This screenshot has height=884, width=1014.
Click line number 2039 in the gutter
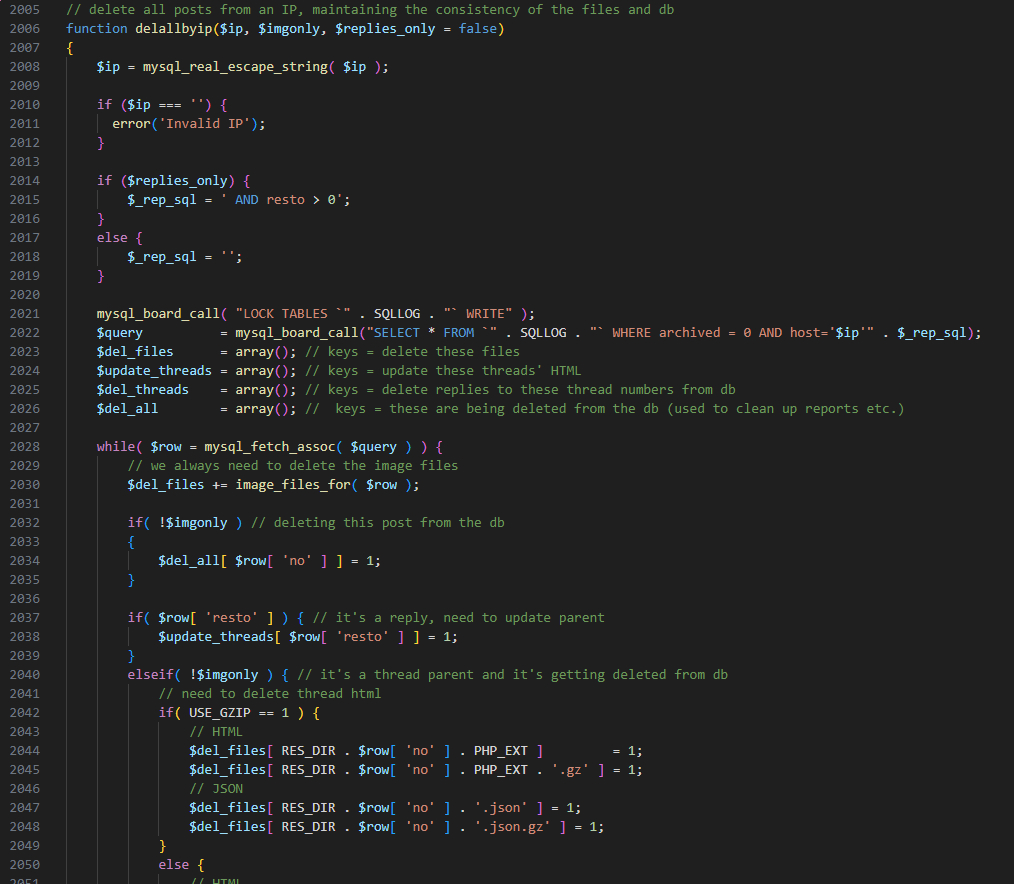point(25,656)
